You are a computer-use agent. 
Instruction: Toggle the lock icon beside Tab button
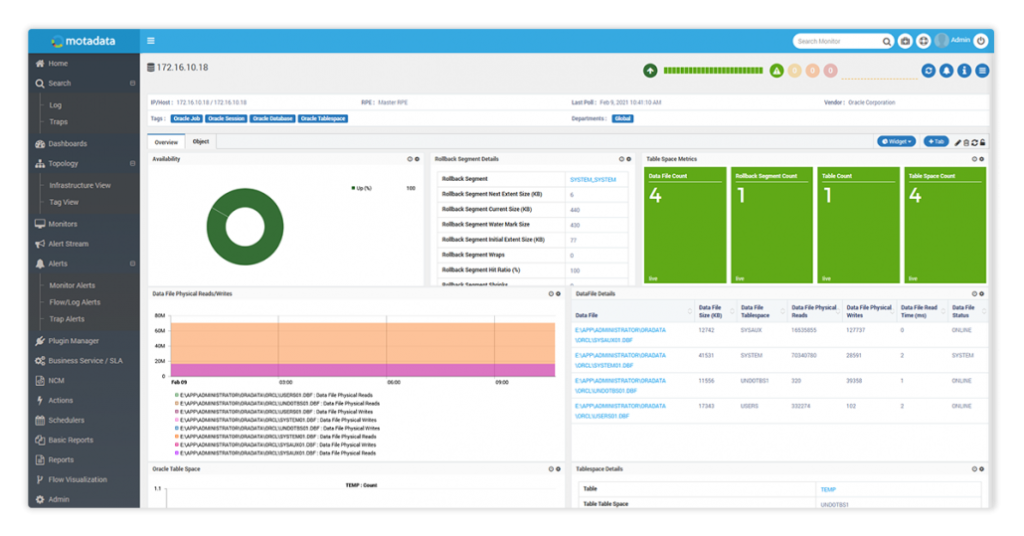pos(984,142)
